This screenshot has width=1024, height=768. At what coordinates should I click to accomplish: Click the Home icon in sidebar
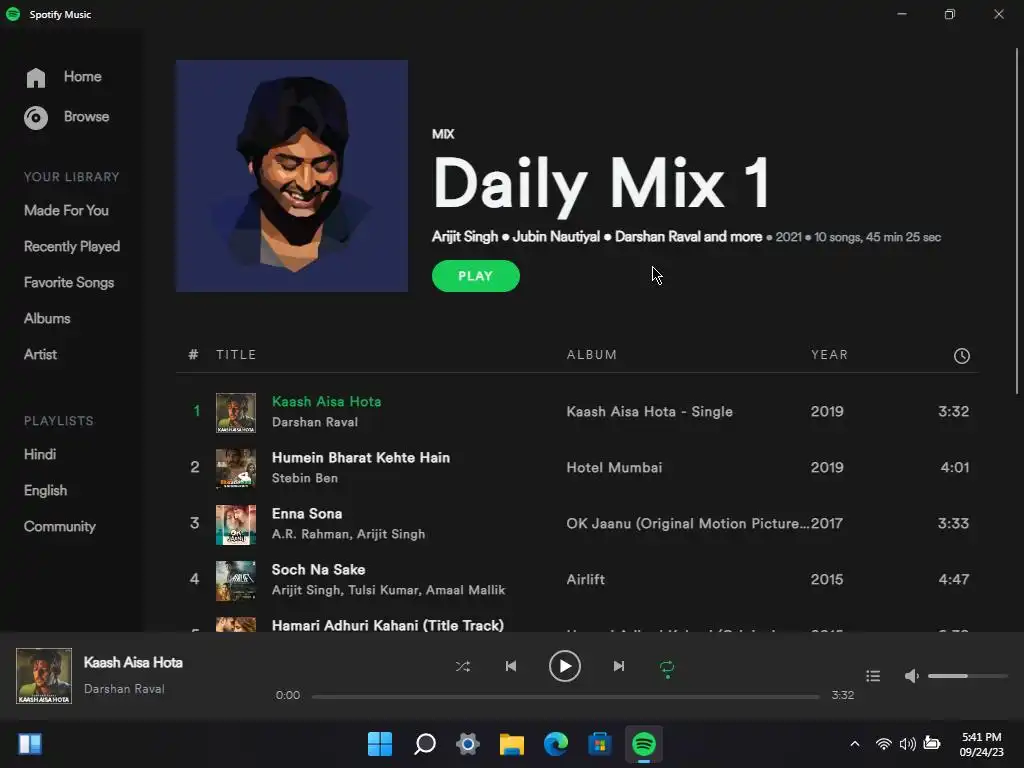pos(36,78)
